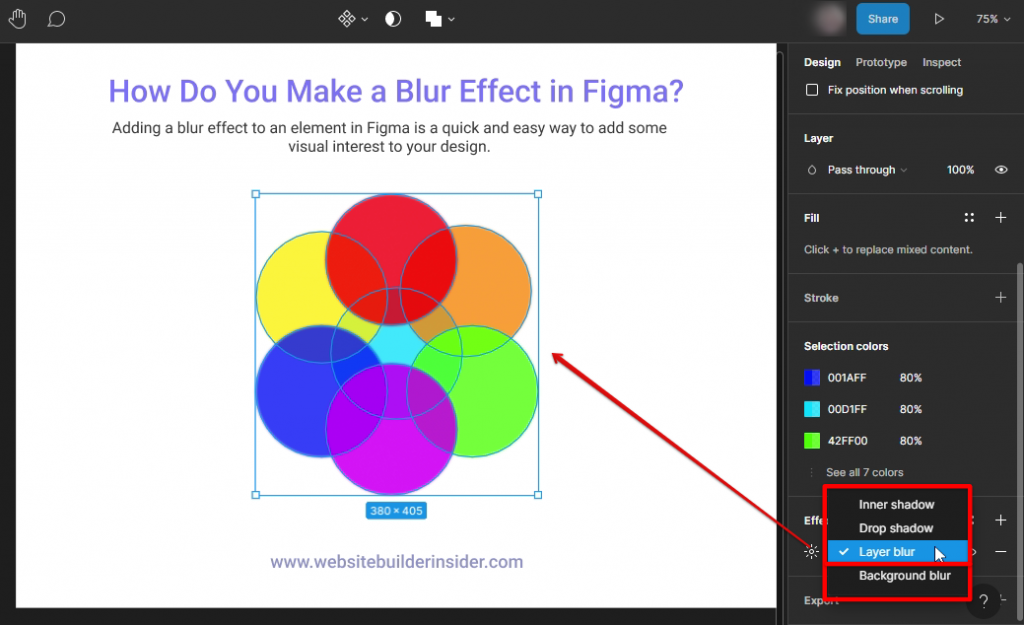1024x625 pixels.
Task: Add a new Fill with the plus icon
Action: (1001, 217)
